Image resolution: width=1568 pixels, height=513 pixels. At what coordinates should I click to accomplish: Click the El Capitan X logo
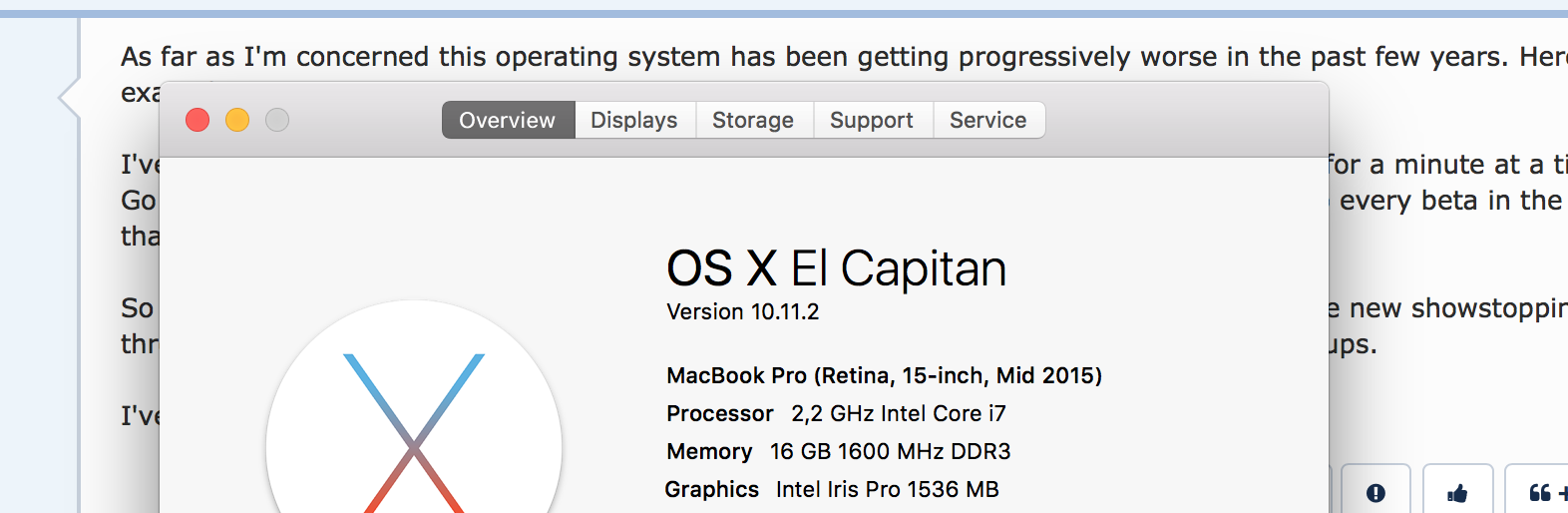click(x=414, y=439)
